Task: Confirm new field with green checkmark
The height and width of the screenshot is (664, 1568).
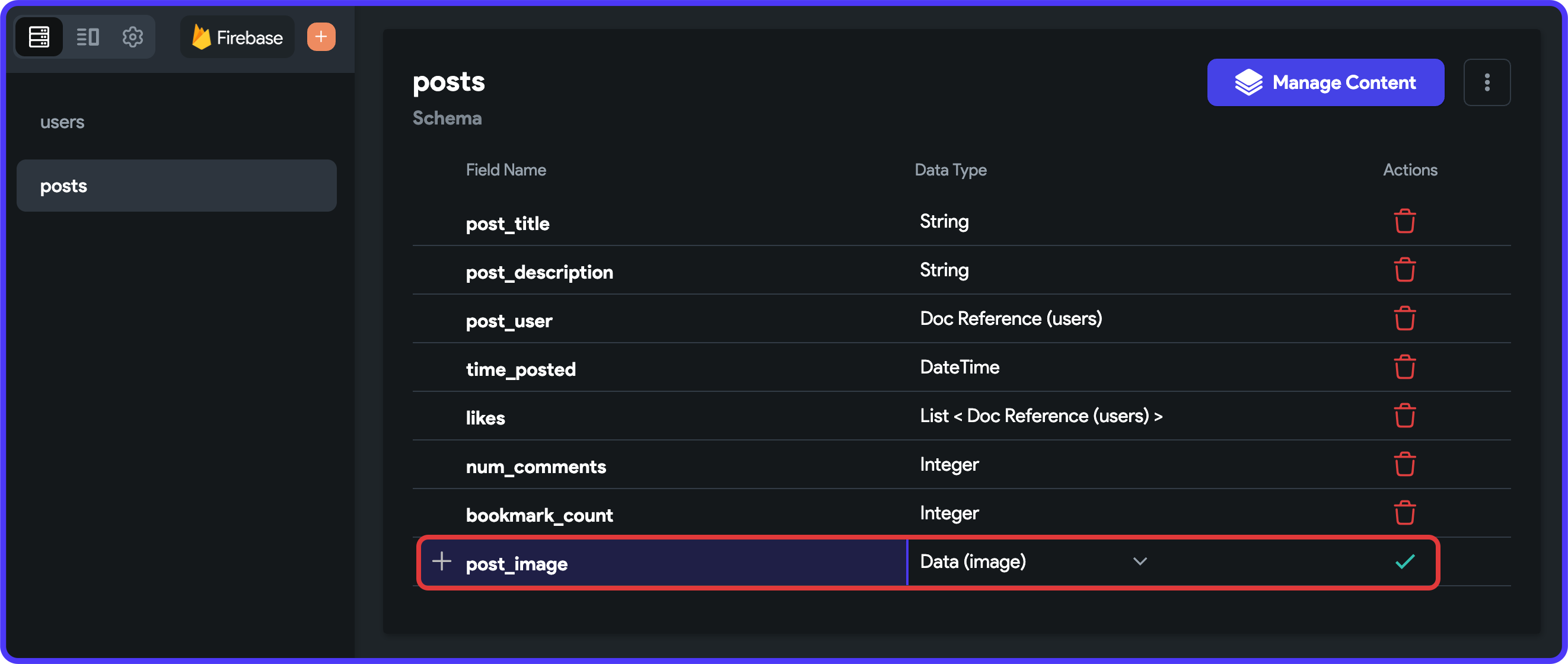Action: (1404, 562)
